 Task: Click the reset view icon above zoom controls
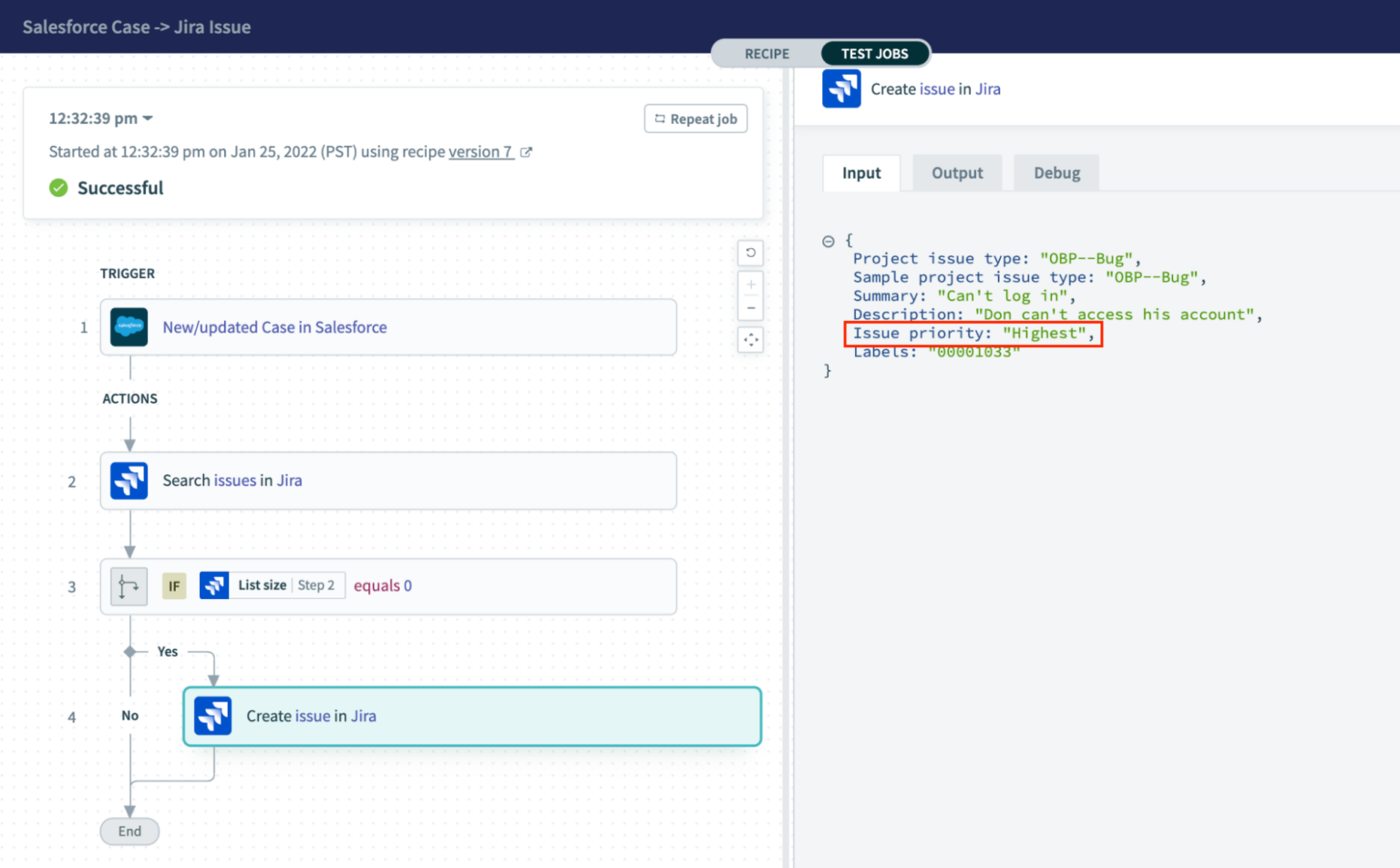point(750,253)
